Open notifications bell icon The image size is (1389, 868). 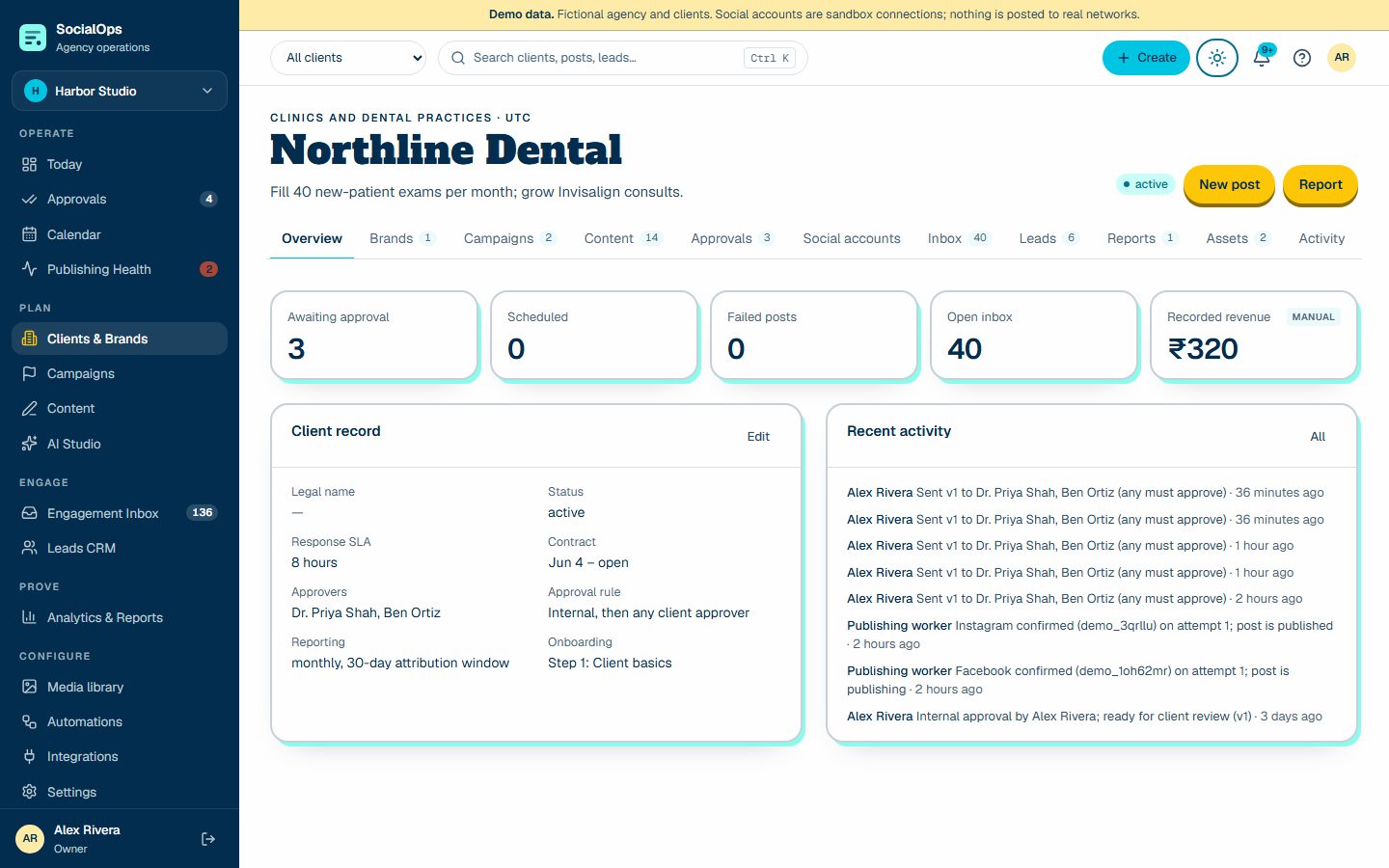pos(1262,58)
